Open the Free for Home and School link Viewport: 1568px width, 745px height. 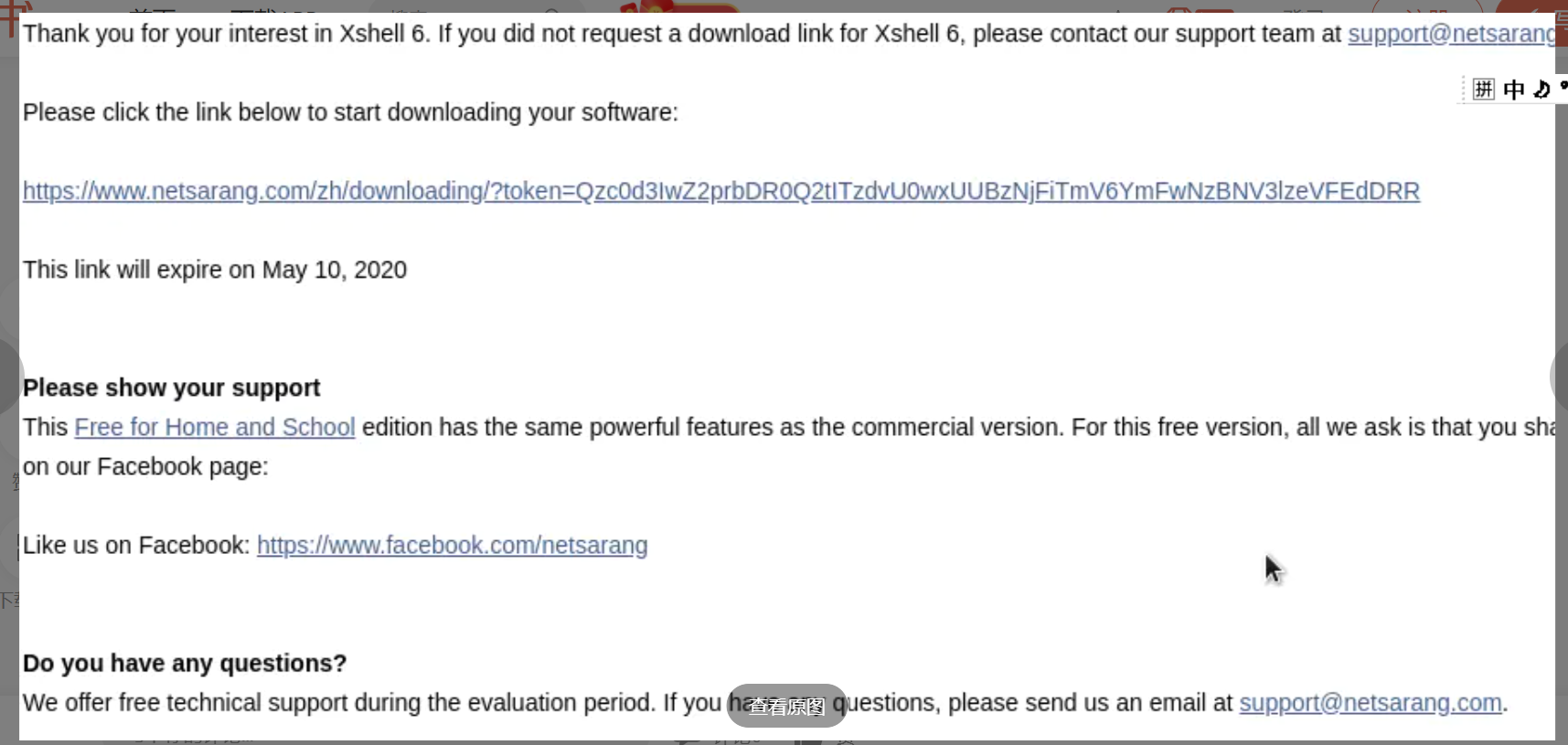tap(215, 427)
